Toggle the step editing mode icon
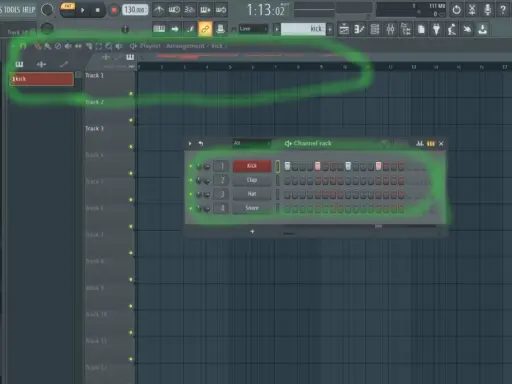 pos(190,29)
